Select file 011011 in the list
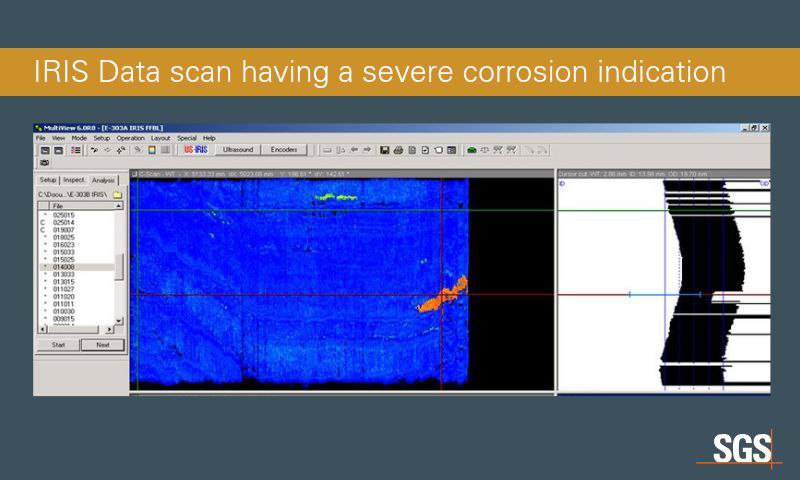800x480 pixels. pos(64,304)
